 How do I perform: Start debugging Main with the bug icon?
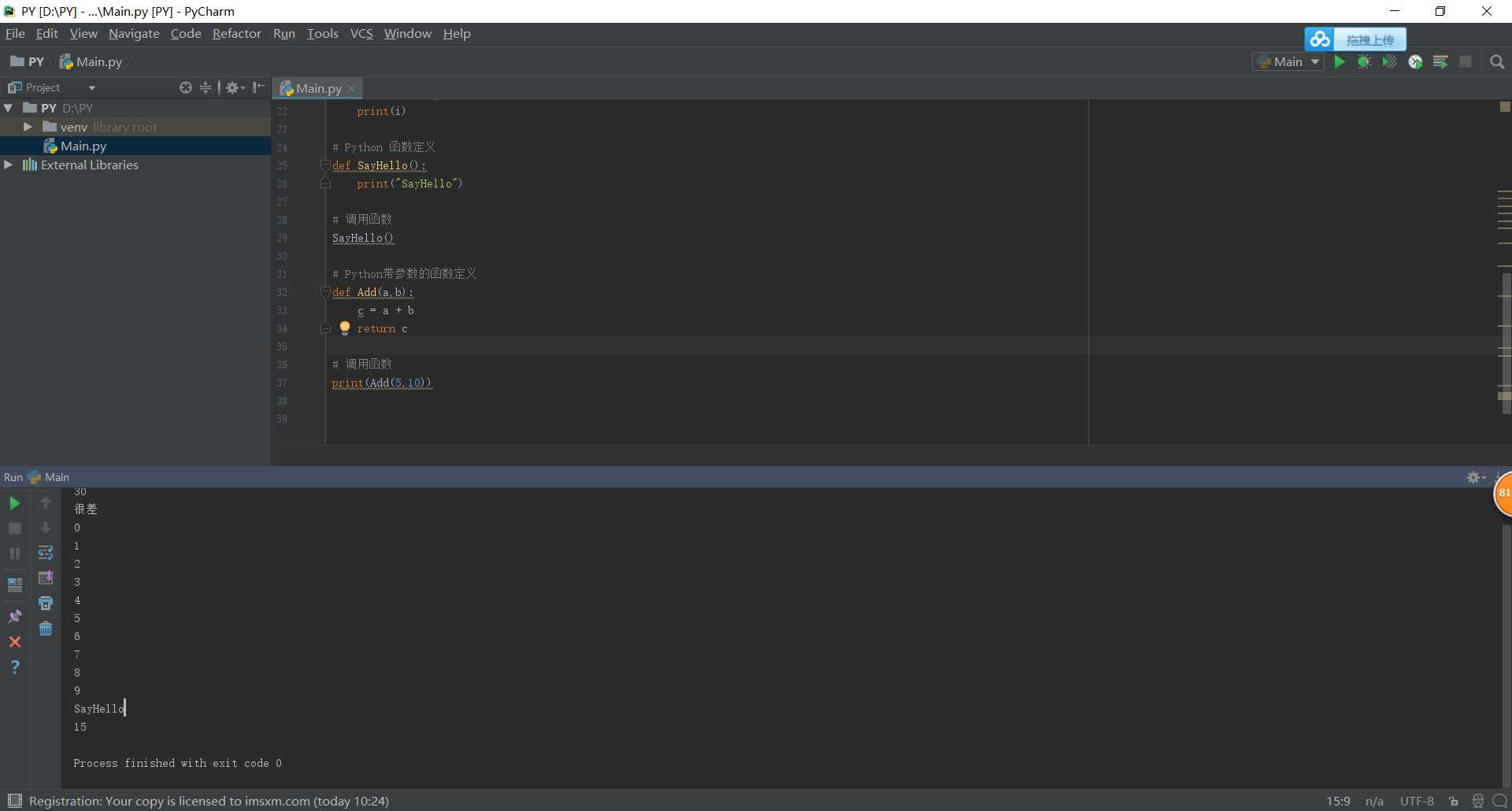coord(1365,62)
